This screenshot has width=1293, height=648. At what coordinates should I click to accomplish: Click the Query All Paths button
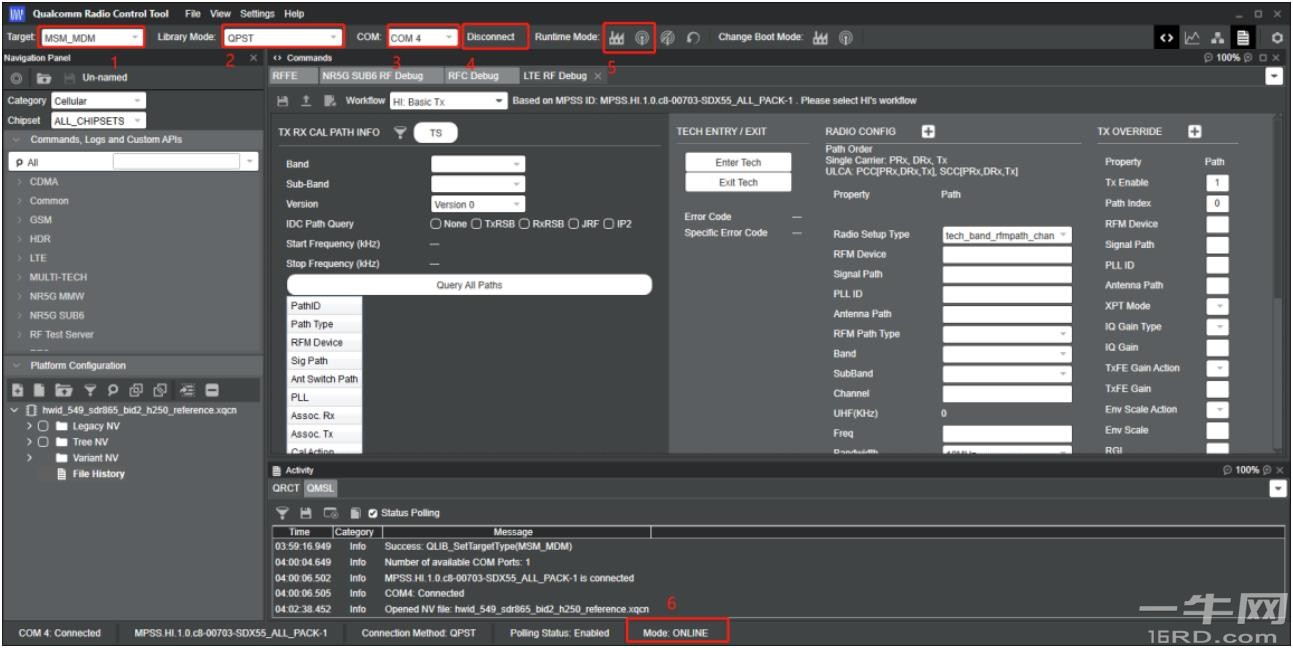[469, 285]
